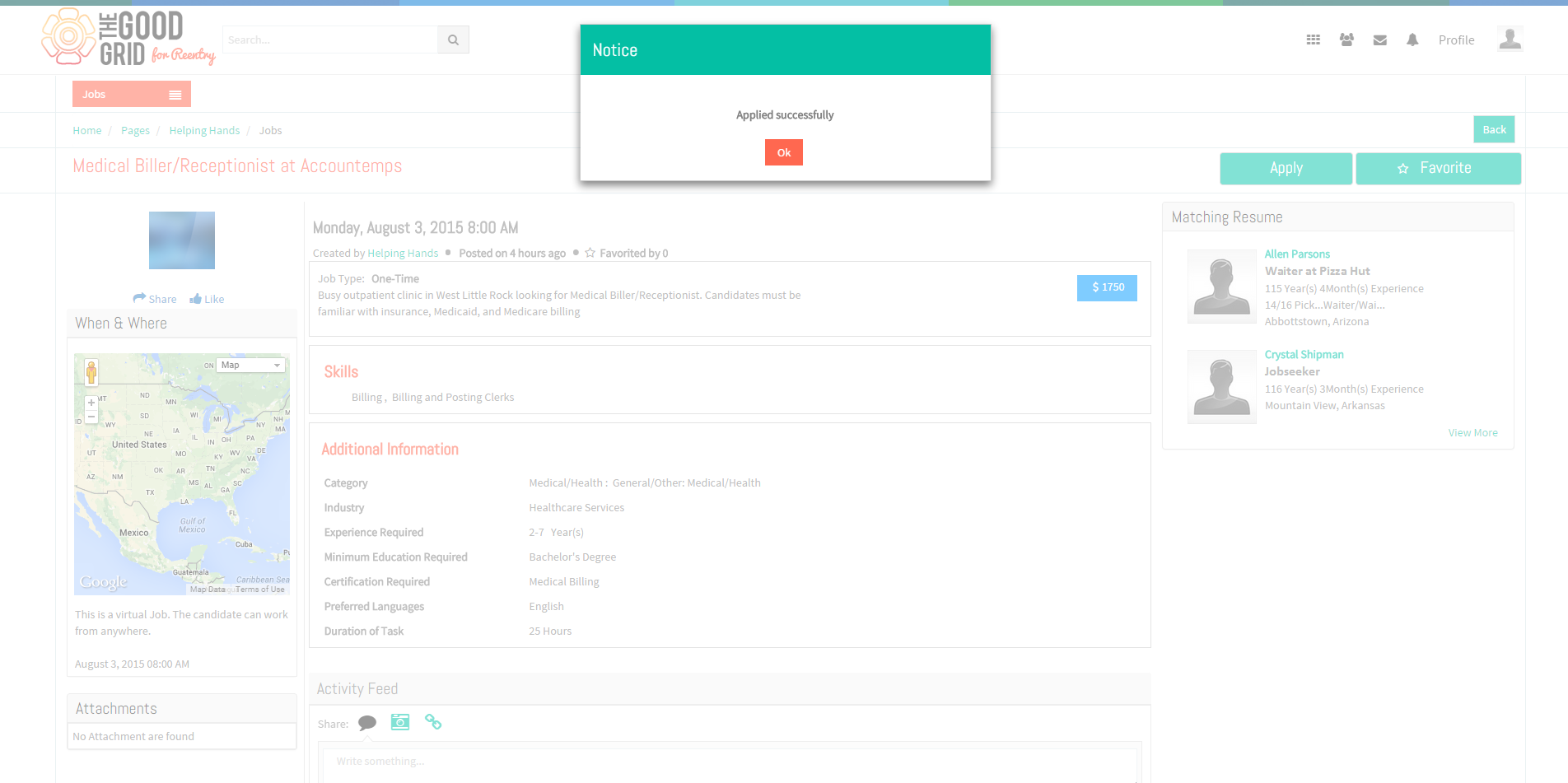Image resolution: width=1568 pixels, height=783 pixels.
Task: Click the Street View pegman icon
Action: point(91,372)
